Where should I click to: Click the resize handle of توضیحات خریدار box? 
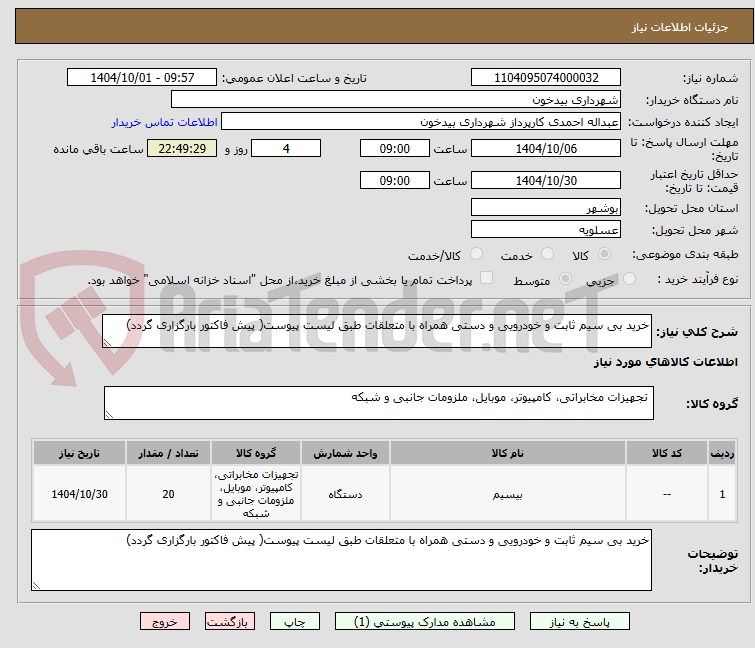click(x=37, y=586)
